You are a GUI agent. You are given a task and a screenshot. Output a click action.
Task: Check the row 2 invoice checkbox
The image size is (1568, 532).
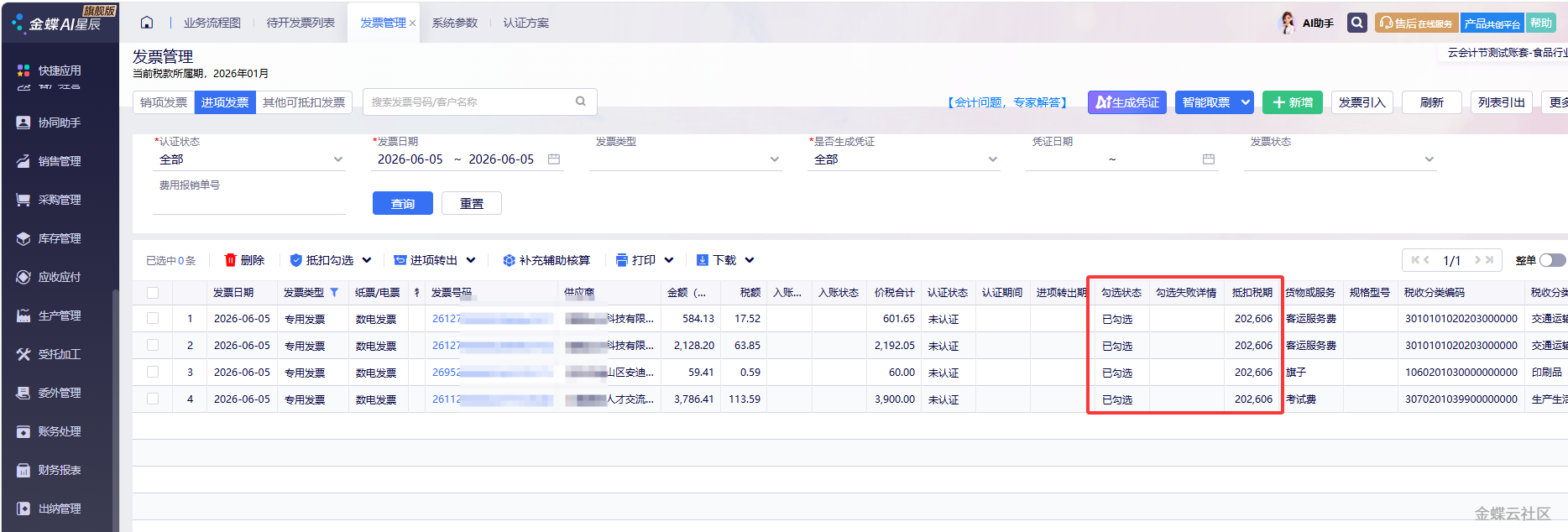pyautogui.click(x=153, y=346)
